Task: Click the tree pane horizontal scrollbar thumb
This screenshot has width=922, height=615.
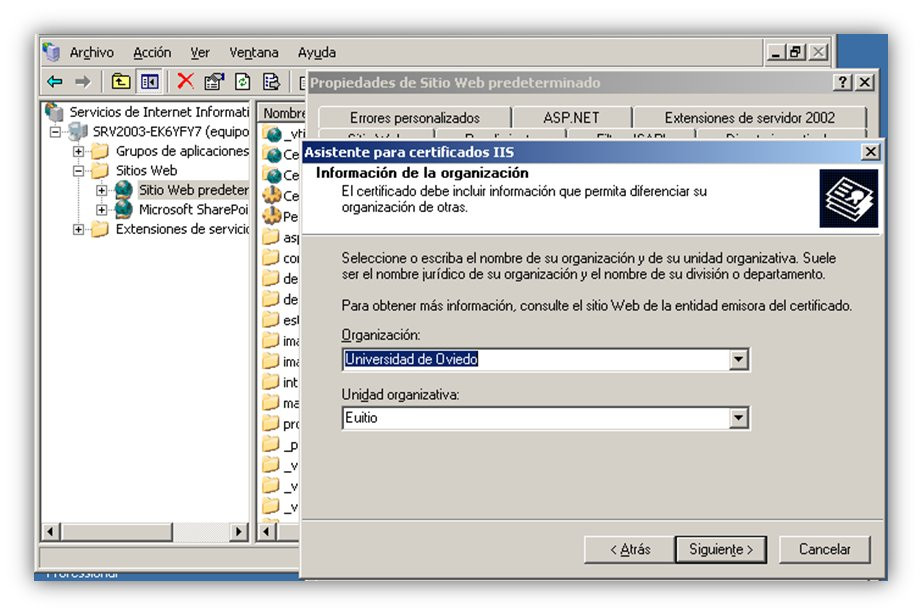Action: coord(116,532)
